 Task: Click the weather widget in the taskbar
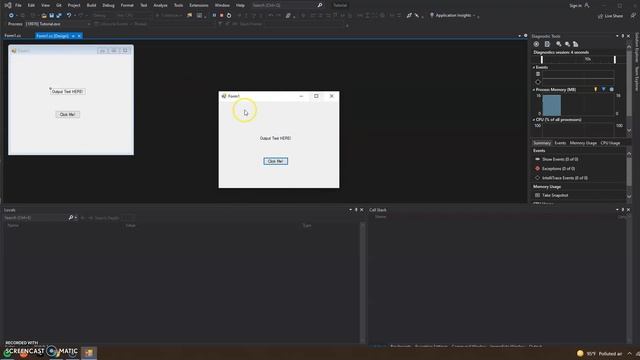(600, 353)
